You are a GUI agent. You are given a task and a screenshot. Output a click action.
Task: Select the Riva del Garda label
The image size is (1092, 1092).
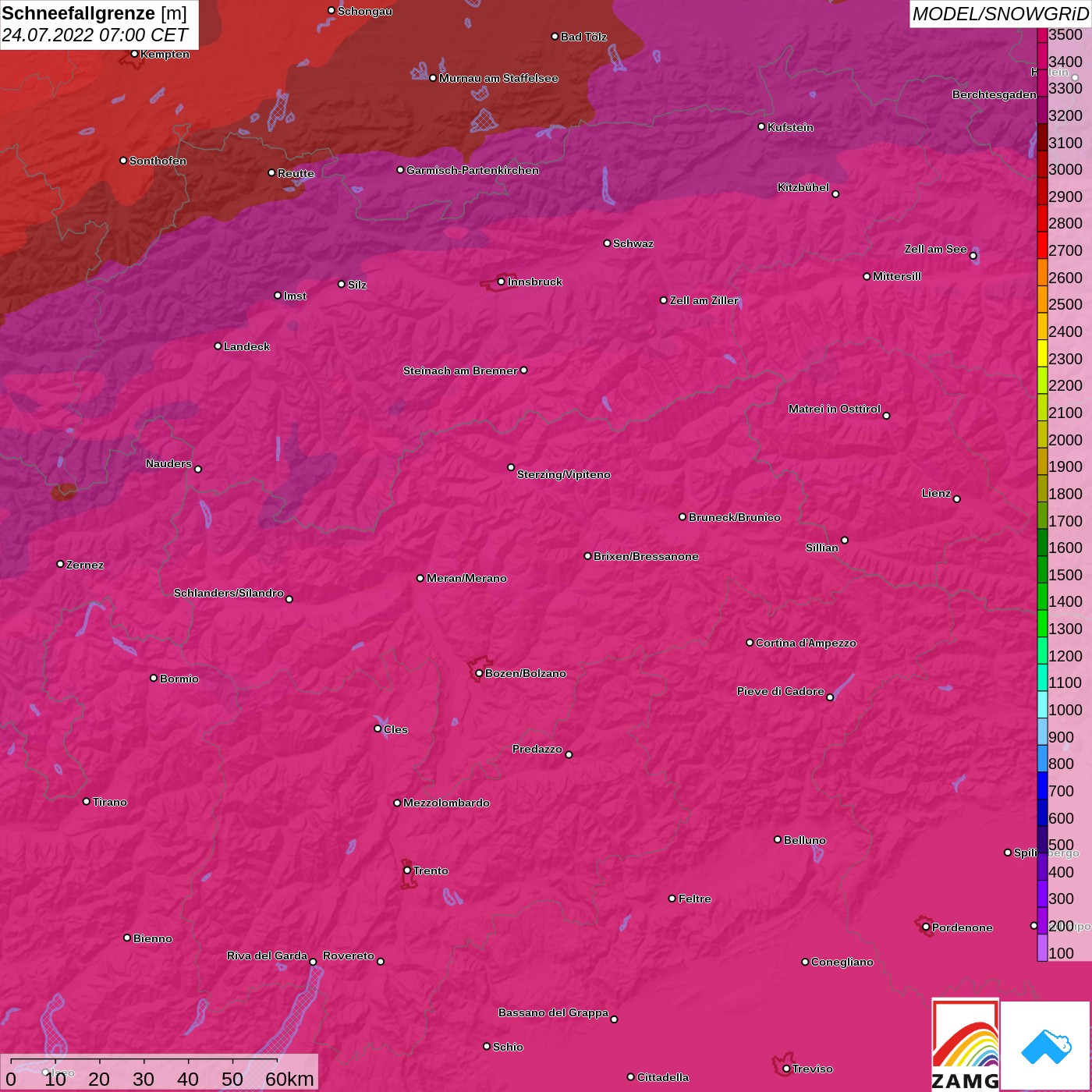[267, 955]
